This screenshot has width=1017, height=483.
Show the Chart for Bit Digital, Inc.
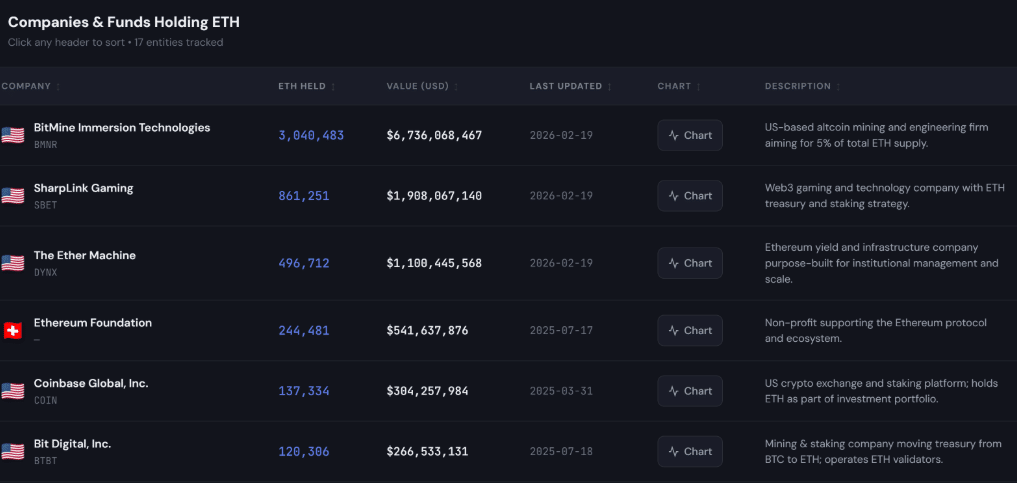[x=690, y=451]
